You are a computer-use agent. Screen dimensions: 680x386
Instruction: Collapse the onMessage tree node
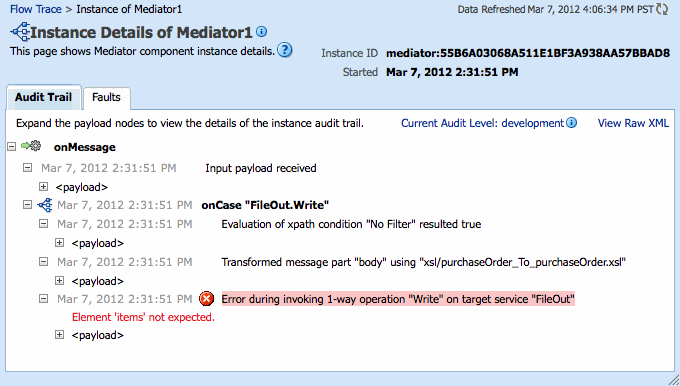point(12,147)
